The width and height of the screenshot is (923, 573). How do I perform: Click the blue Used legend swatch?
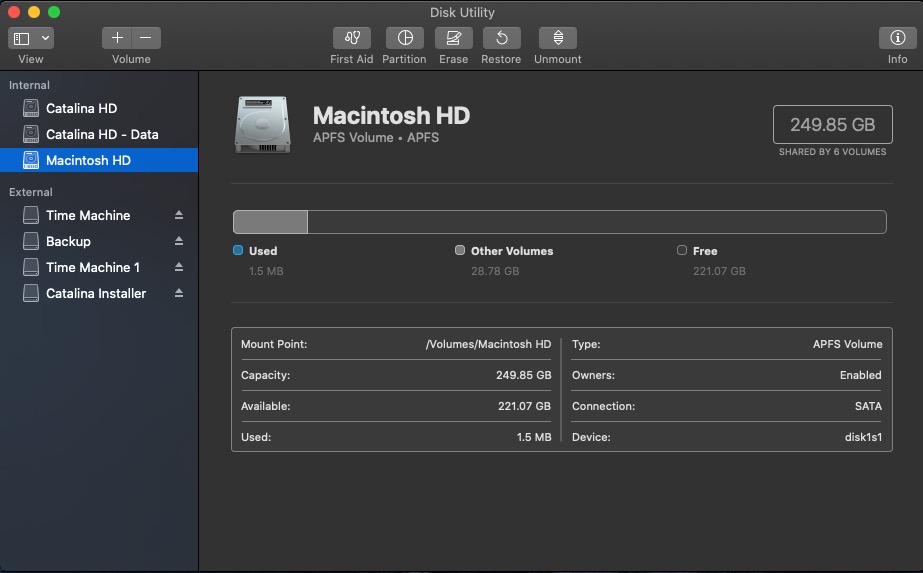pos(238,251)
